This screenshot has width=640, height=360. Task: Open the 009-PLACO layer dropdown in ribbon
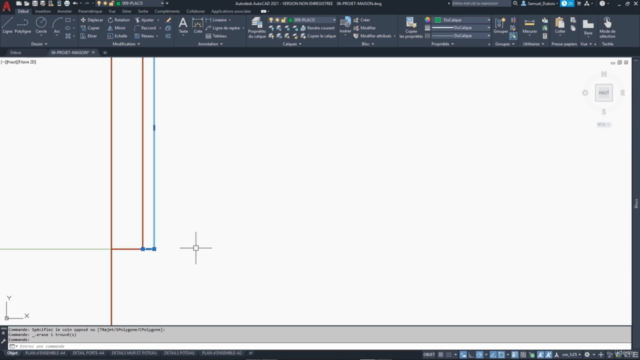(302, 20)
